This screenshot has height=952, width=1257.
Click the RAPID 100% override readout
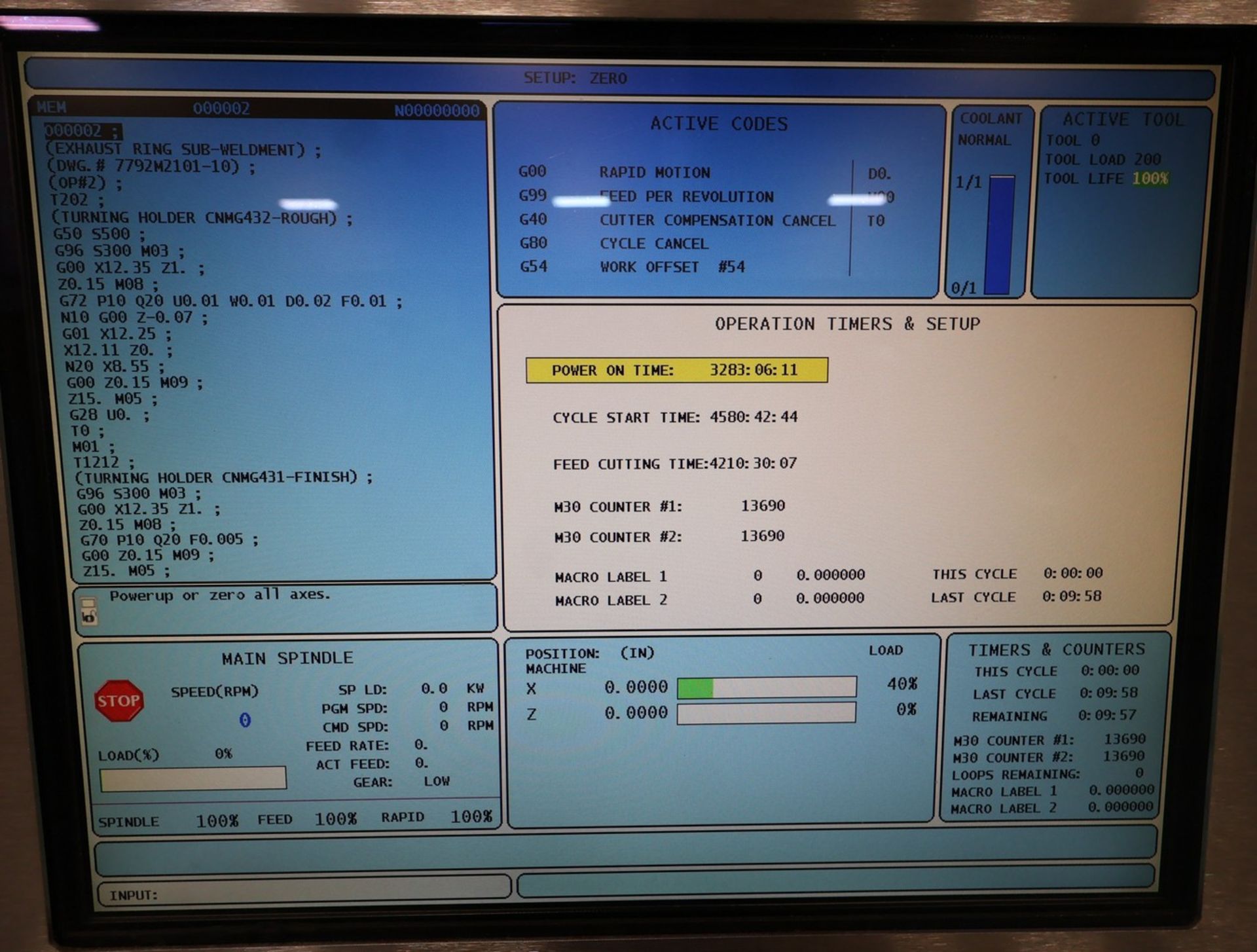[437, 817]
